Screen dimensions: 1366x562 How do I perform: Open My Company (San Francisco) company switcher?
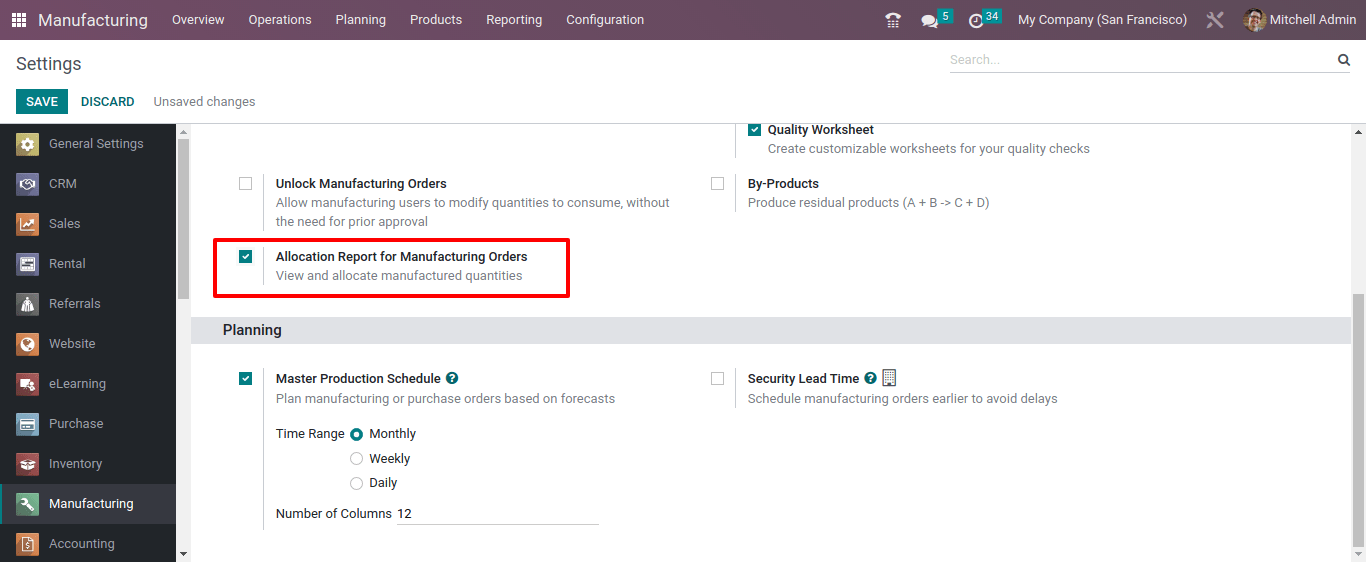coord(1102,20)
